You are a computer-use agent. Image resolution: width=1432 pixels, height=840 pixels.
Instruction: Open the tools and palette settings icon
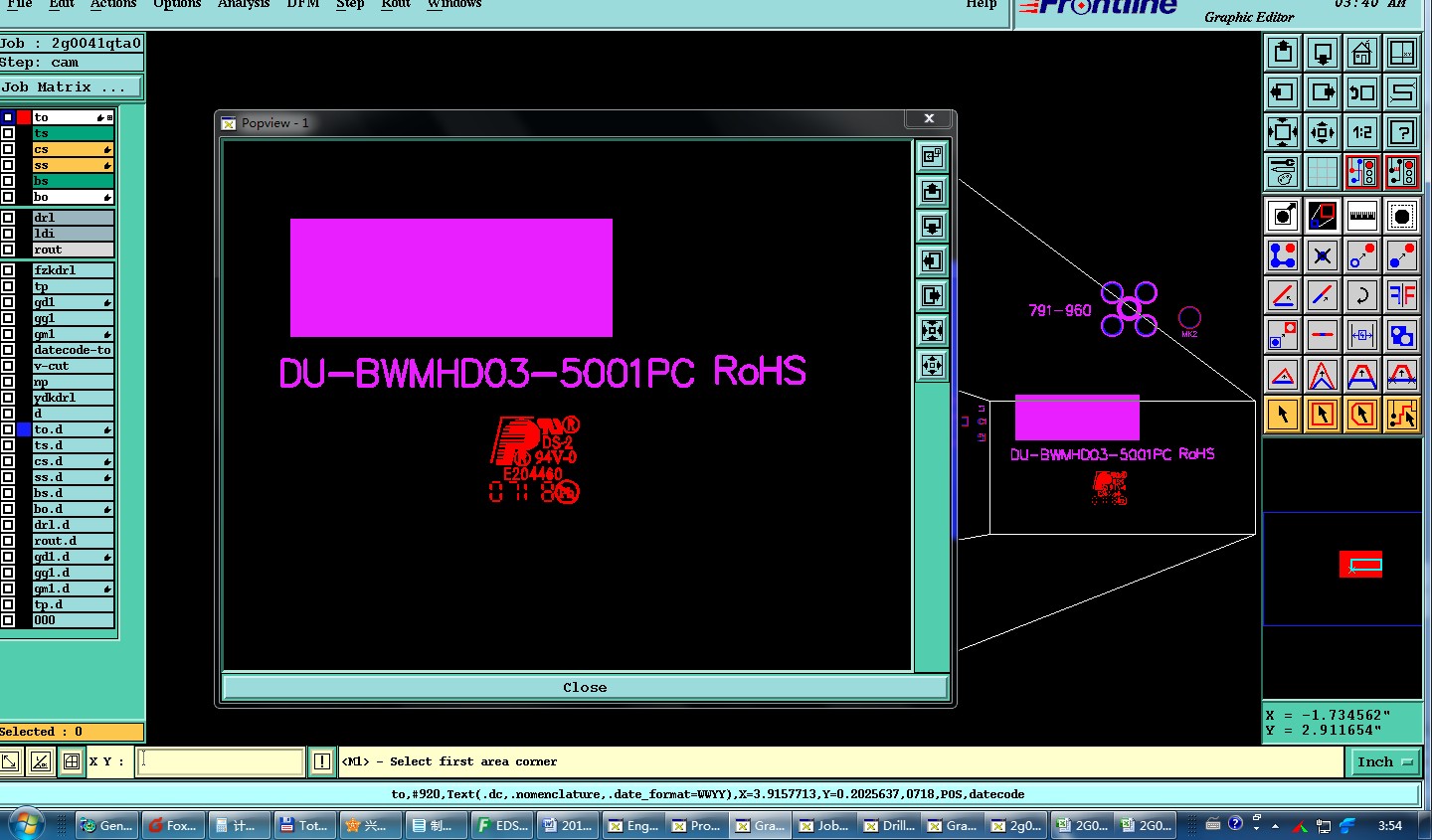pos(1283,172)
